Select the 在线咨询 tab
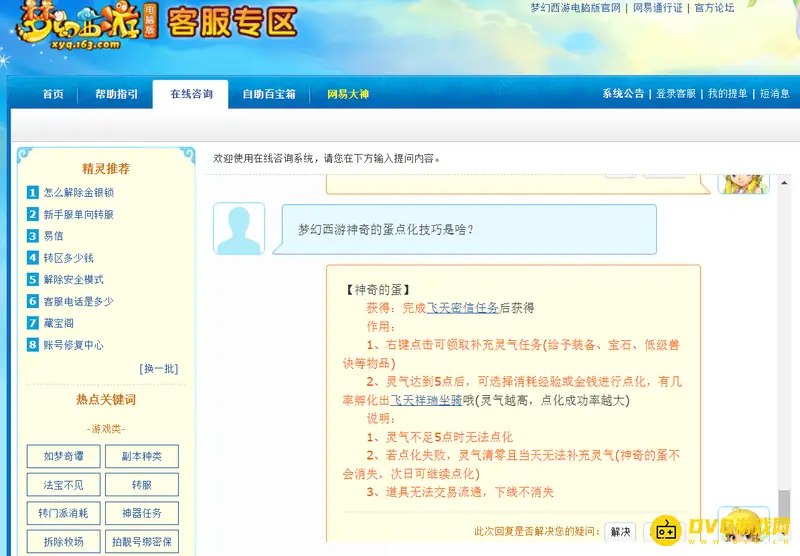The image size is (800, 556). 191,94
